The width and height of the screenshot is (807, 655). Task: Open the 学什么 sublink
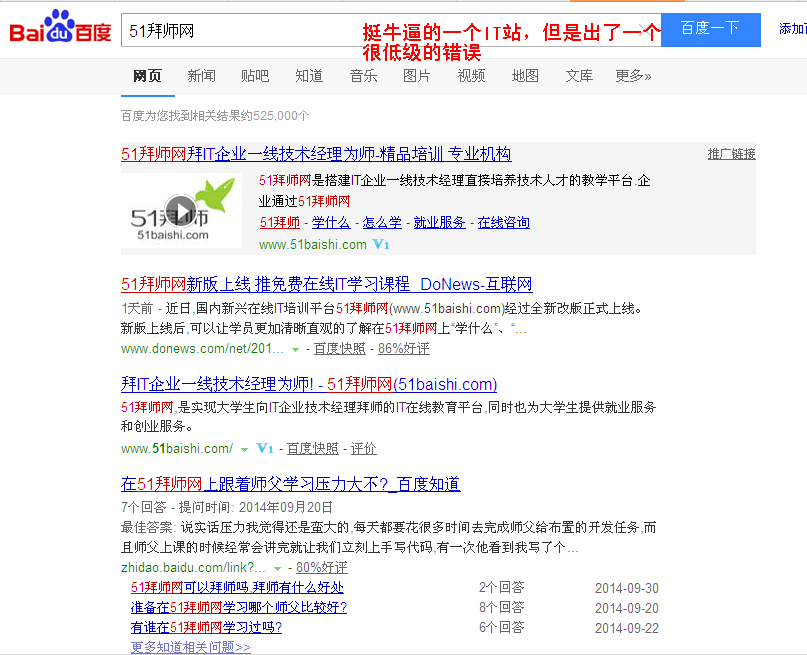[x=331, y=223]
